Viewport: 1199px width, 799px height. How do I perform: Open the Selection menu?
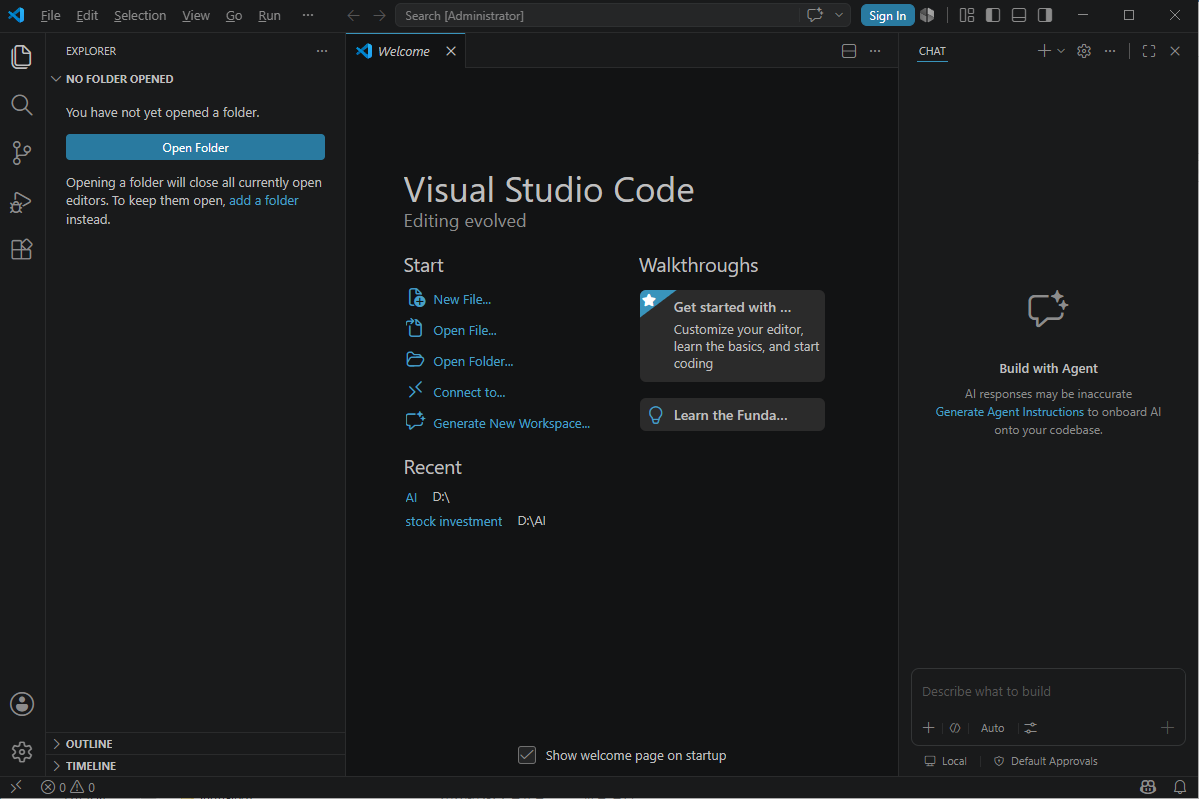140,15
